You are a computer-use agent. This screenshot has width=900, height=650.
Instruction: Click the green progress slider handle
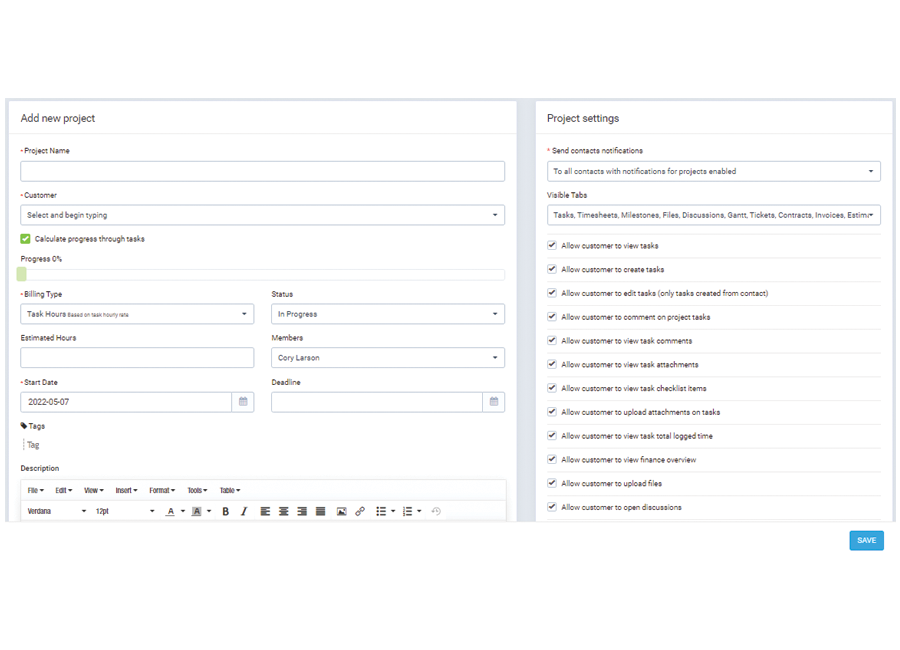[22, 274]
